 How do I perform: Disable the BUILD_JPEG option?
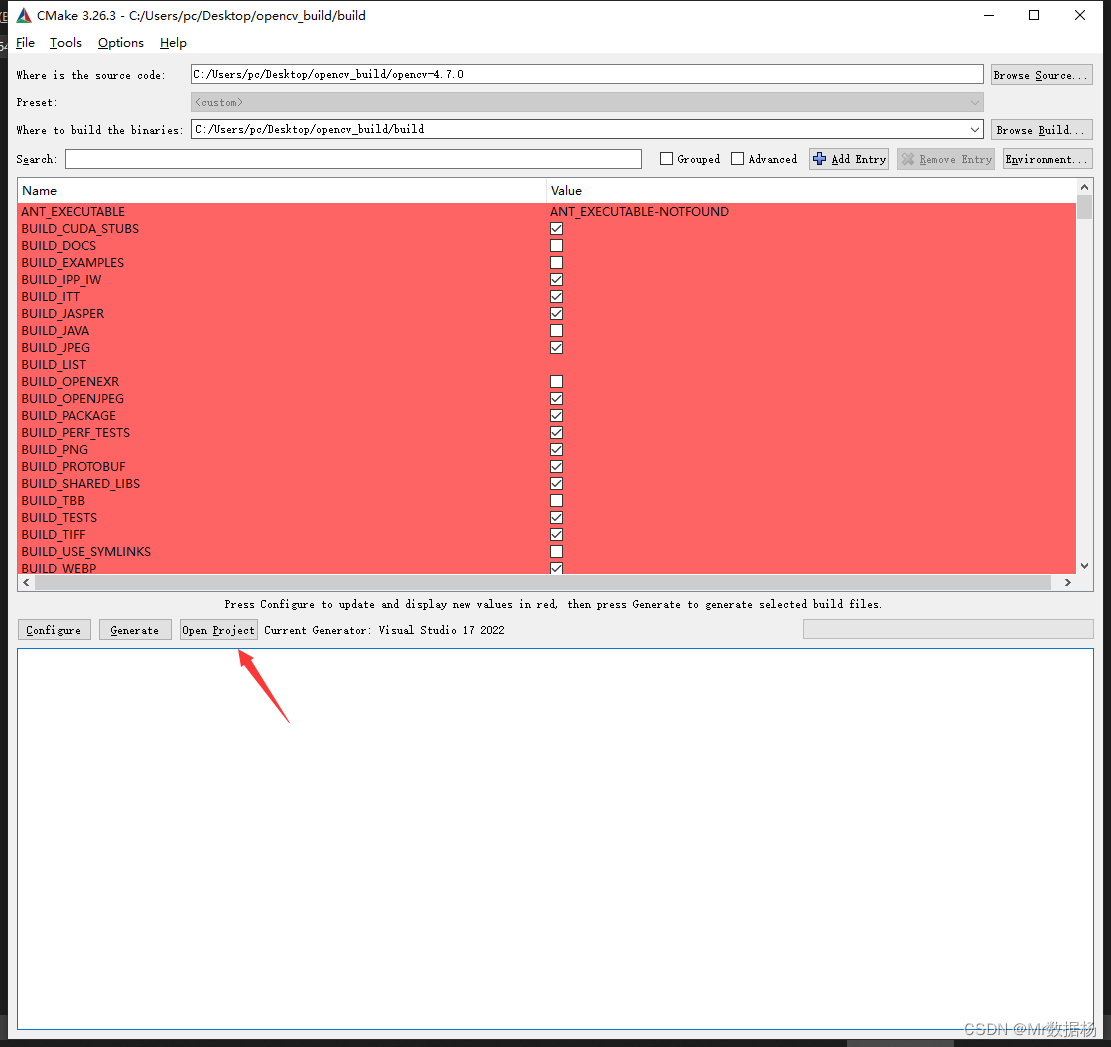(x=556, y=347)
